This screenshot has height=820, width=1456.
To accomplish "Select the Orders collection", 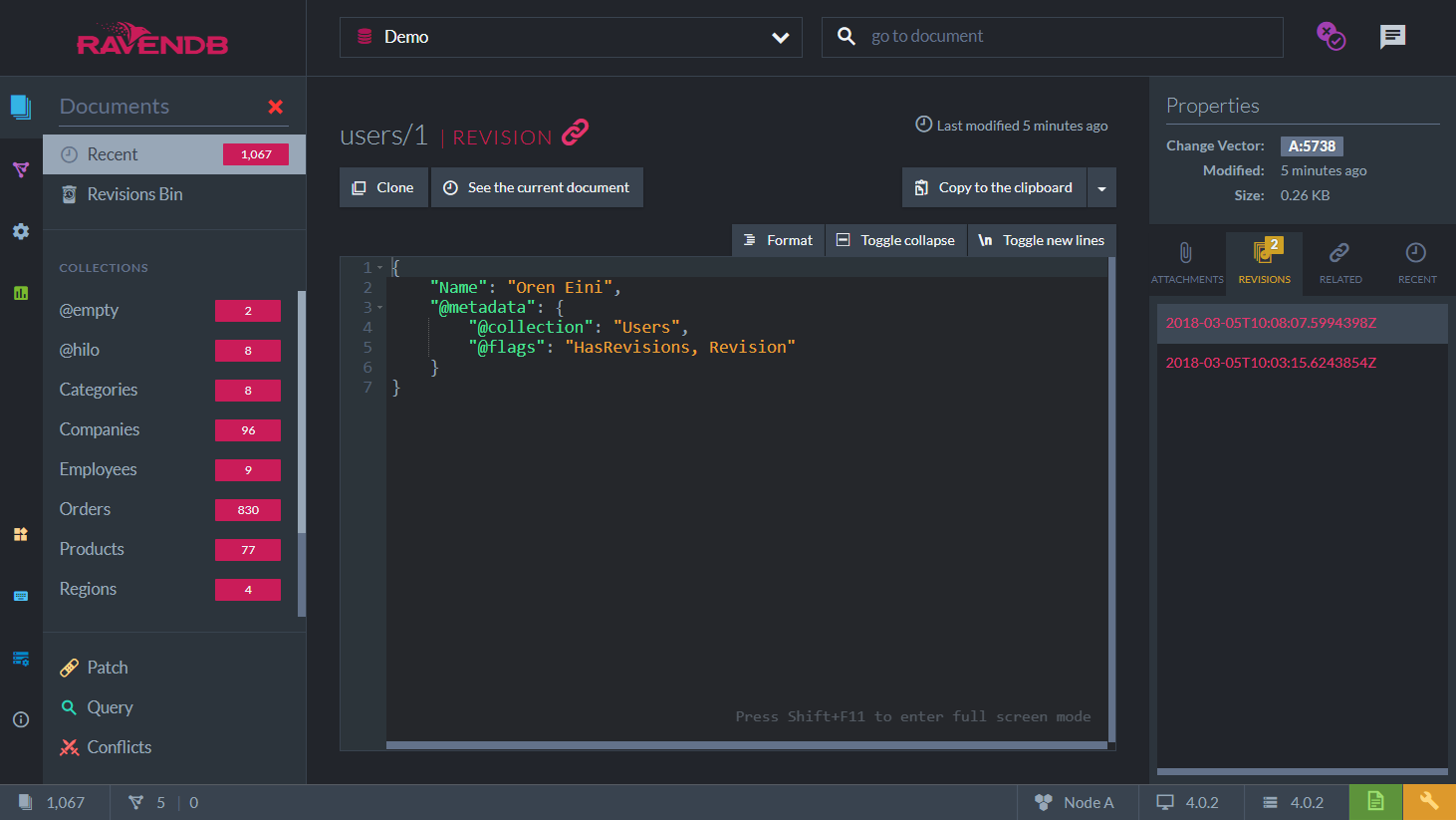I will click(x=169, y=509).
